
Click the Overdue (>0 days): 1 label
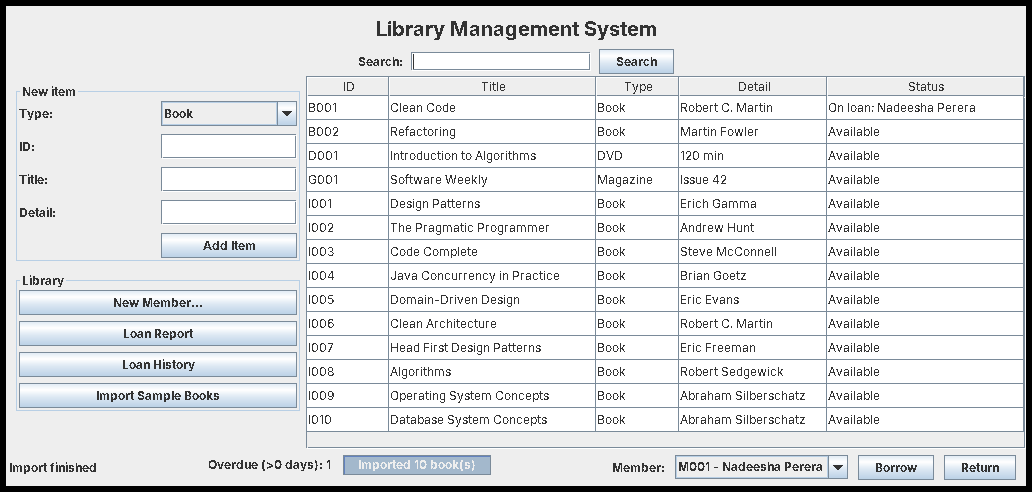click(270, 465)
